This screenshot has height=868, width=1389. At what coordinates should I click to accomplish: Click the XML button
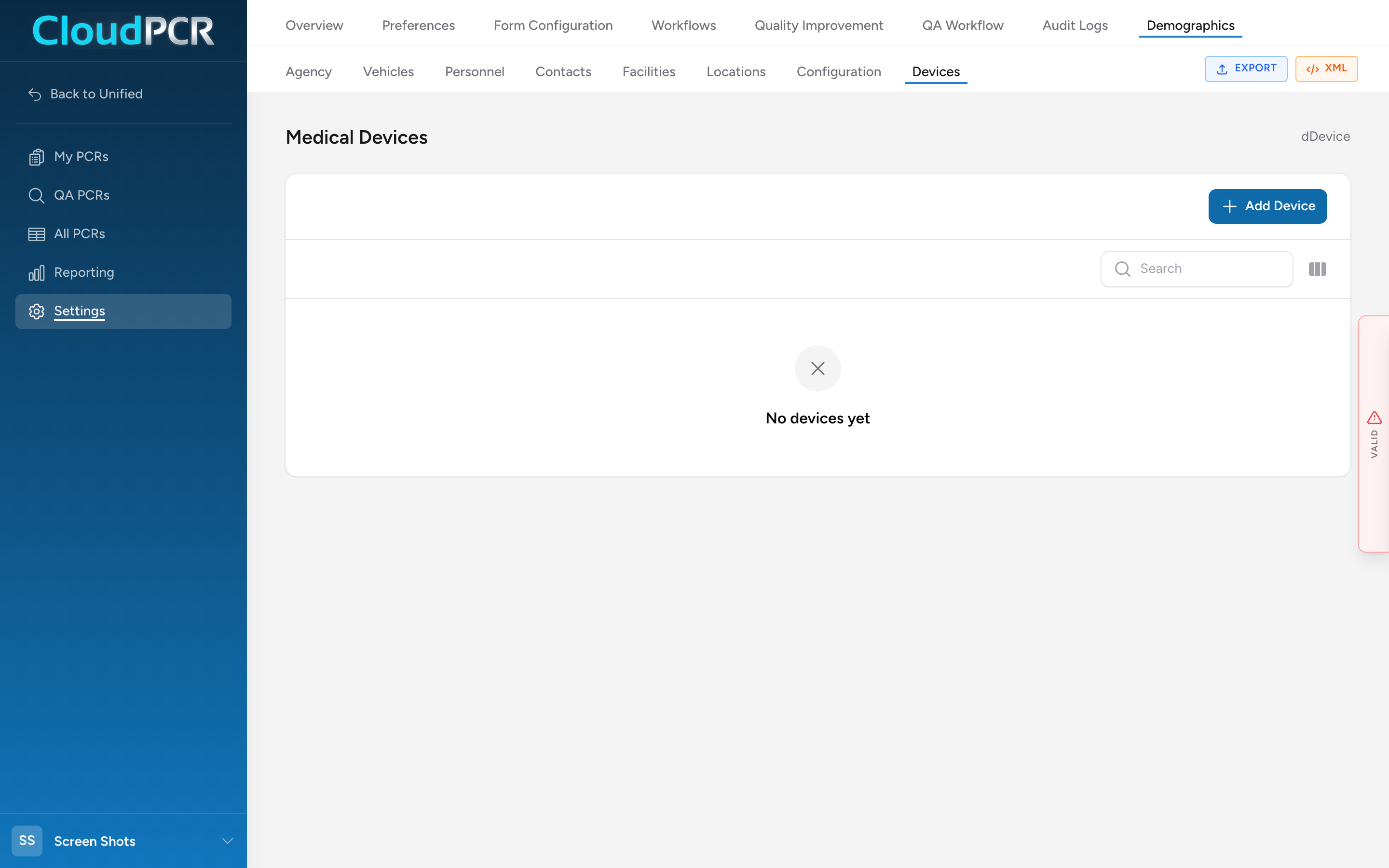1326,69
